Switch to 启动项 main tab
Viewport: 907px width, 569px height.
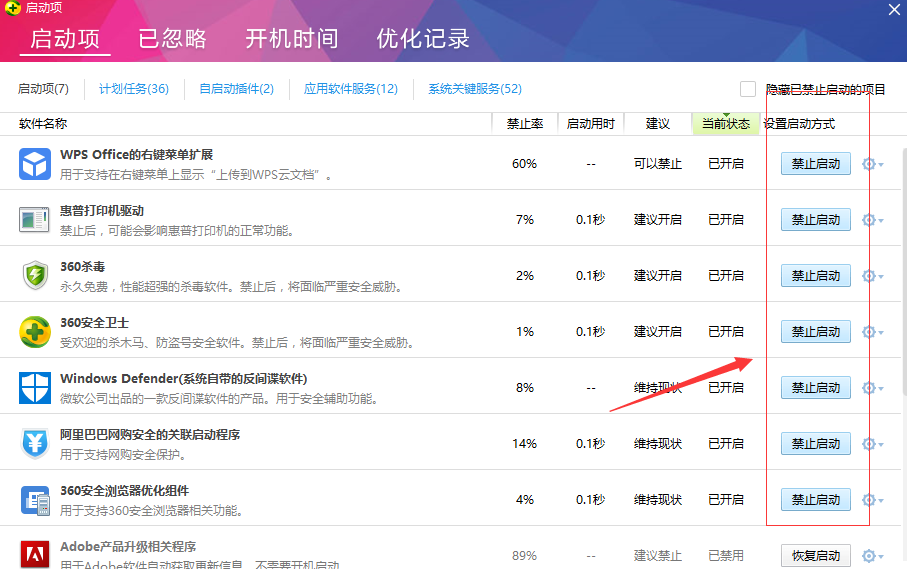[x=65, y=39]
